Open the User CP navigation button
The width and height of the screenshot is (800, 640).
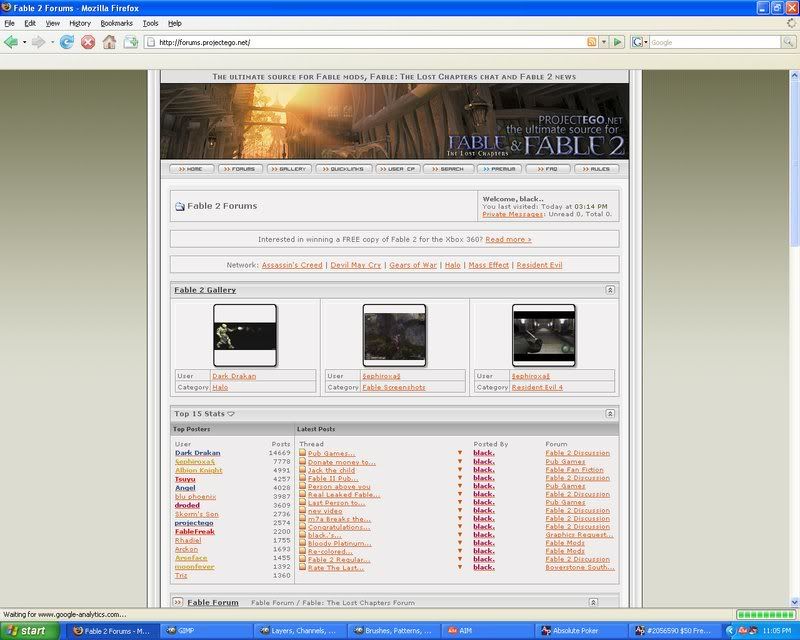click(398, 169)
